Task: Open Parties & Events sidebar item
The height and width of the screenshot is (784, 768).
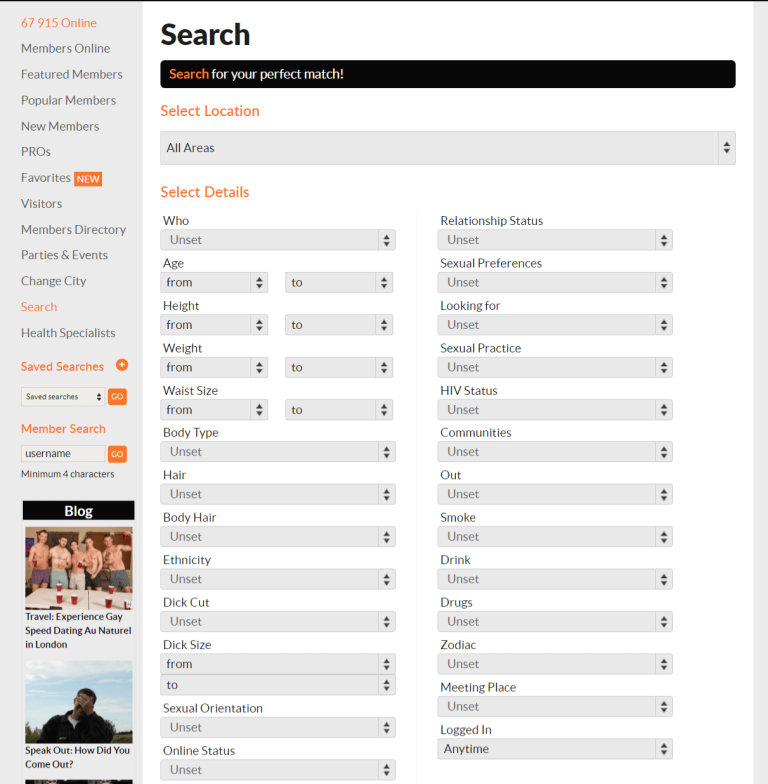Action: pyautogui.click(x=64, y=255)
